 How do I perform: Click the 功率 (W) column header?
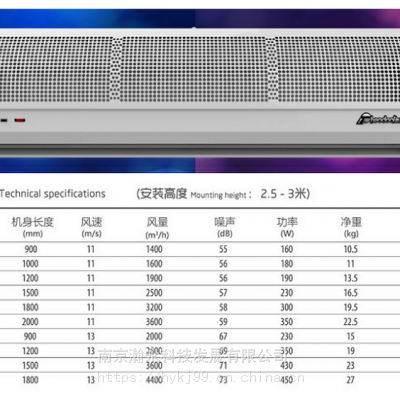(x=287, y=227)
